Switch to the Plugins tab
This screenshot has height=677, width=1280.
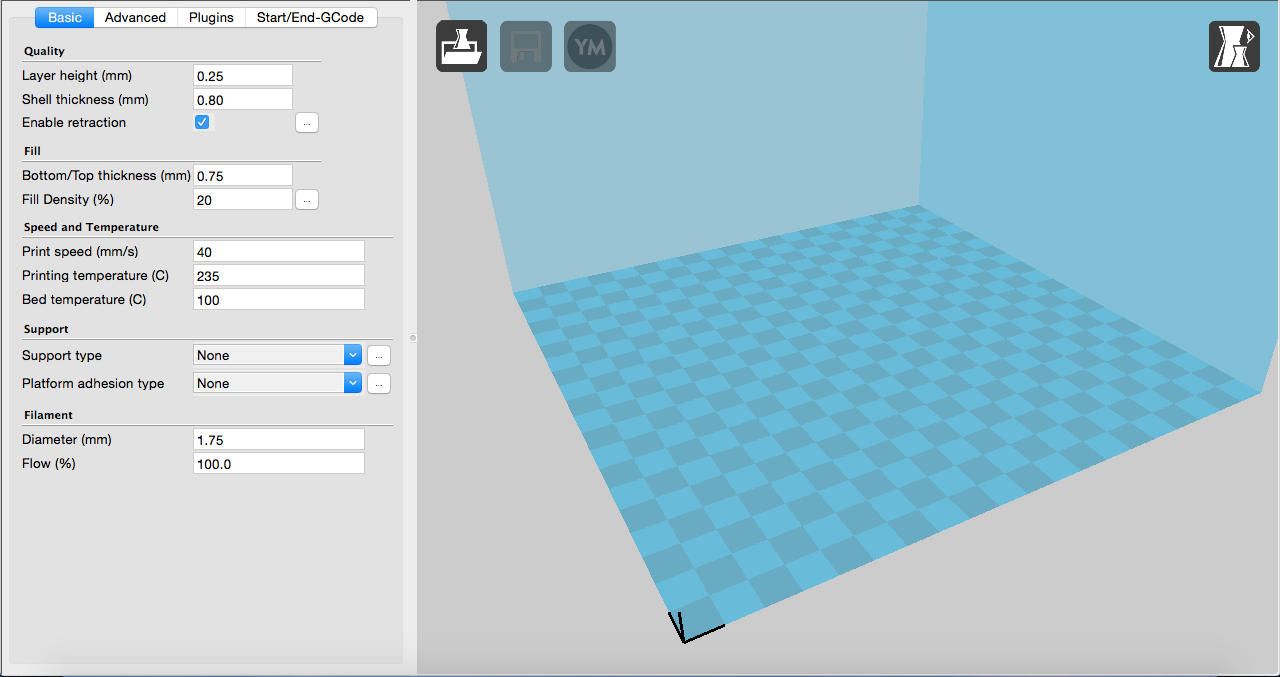[211, 17]
